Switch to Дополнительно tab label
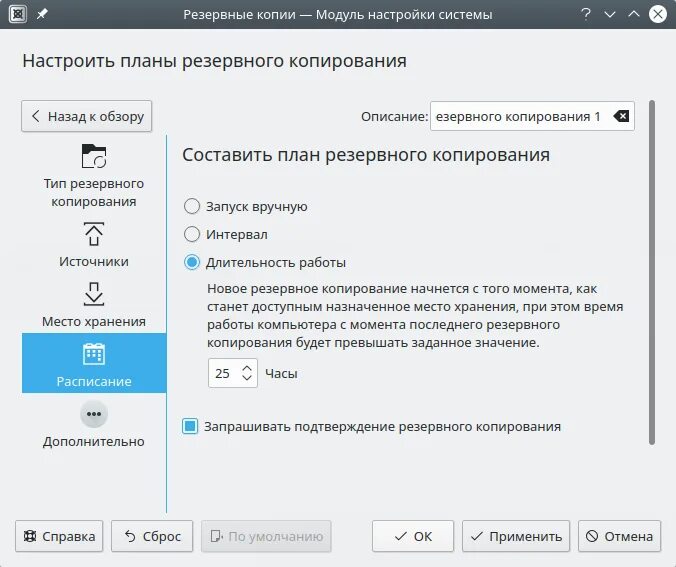 click(94, 442)
